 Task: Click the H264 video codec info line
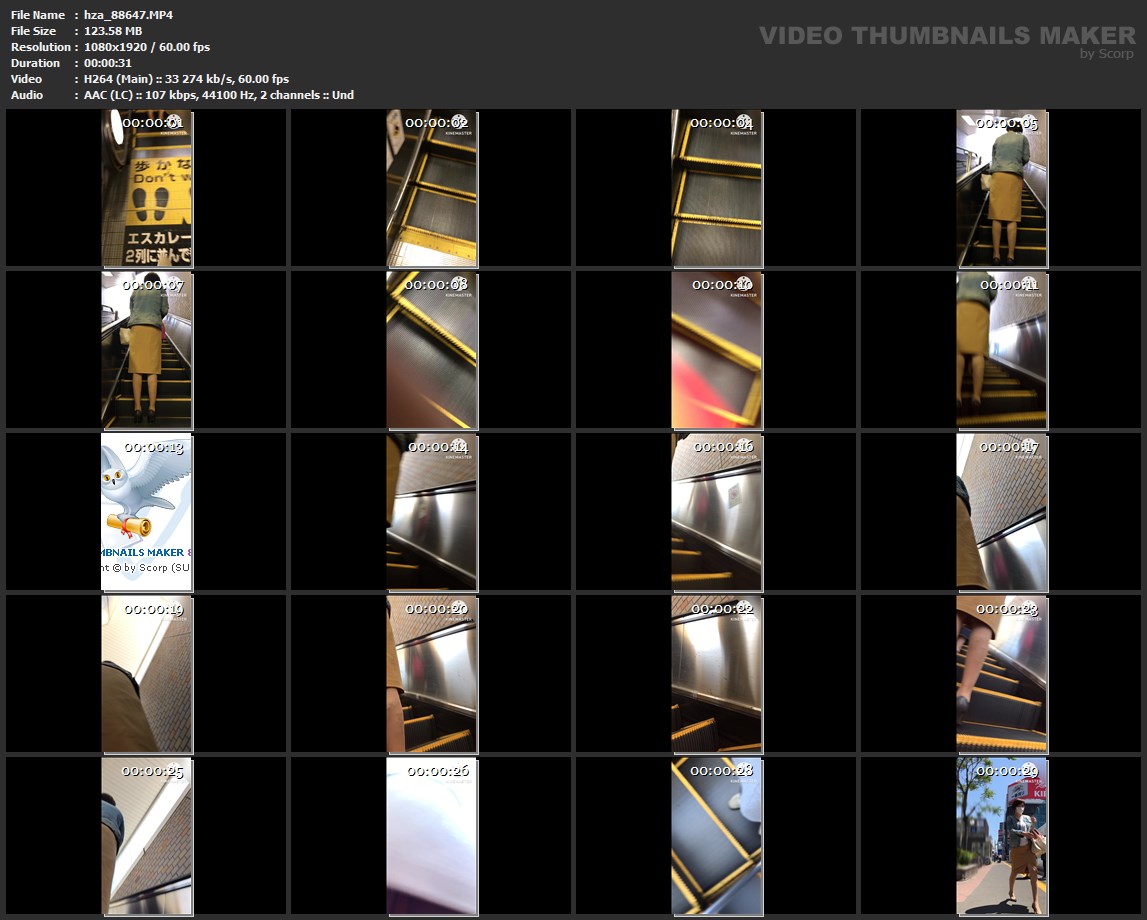186,79
